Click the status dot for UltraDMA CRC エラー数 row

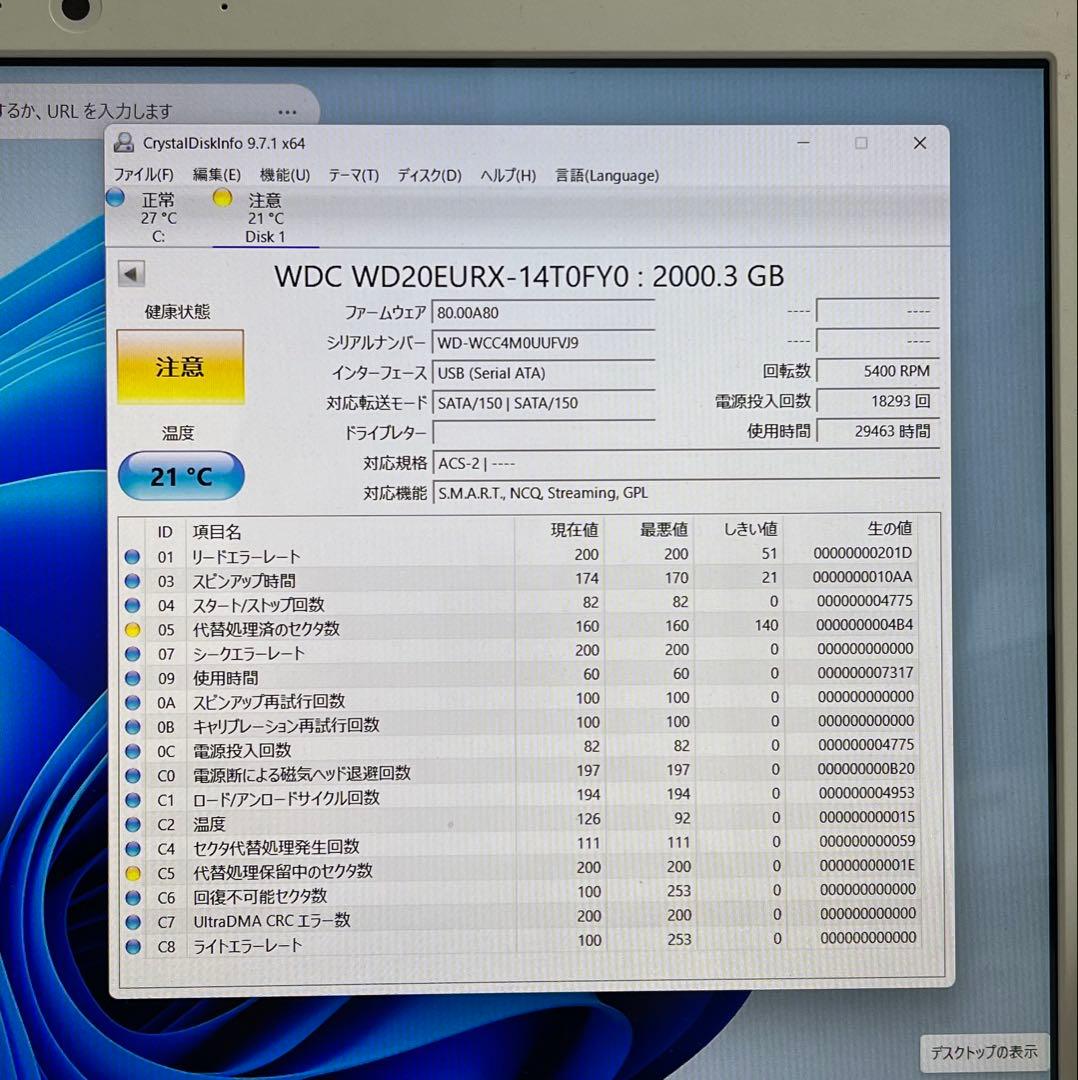point(132,922)
